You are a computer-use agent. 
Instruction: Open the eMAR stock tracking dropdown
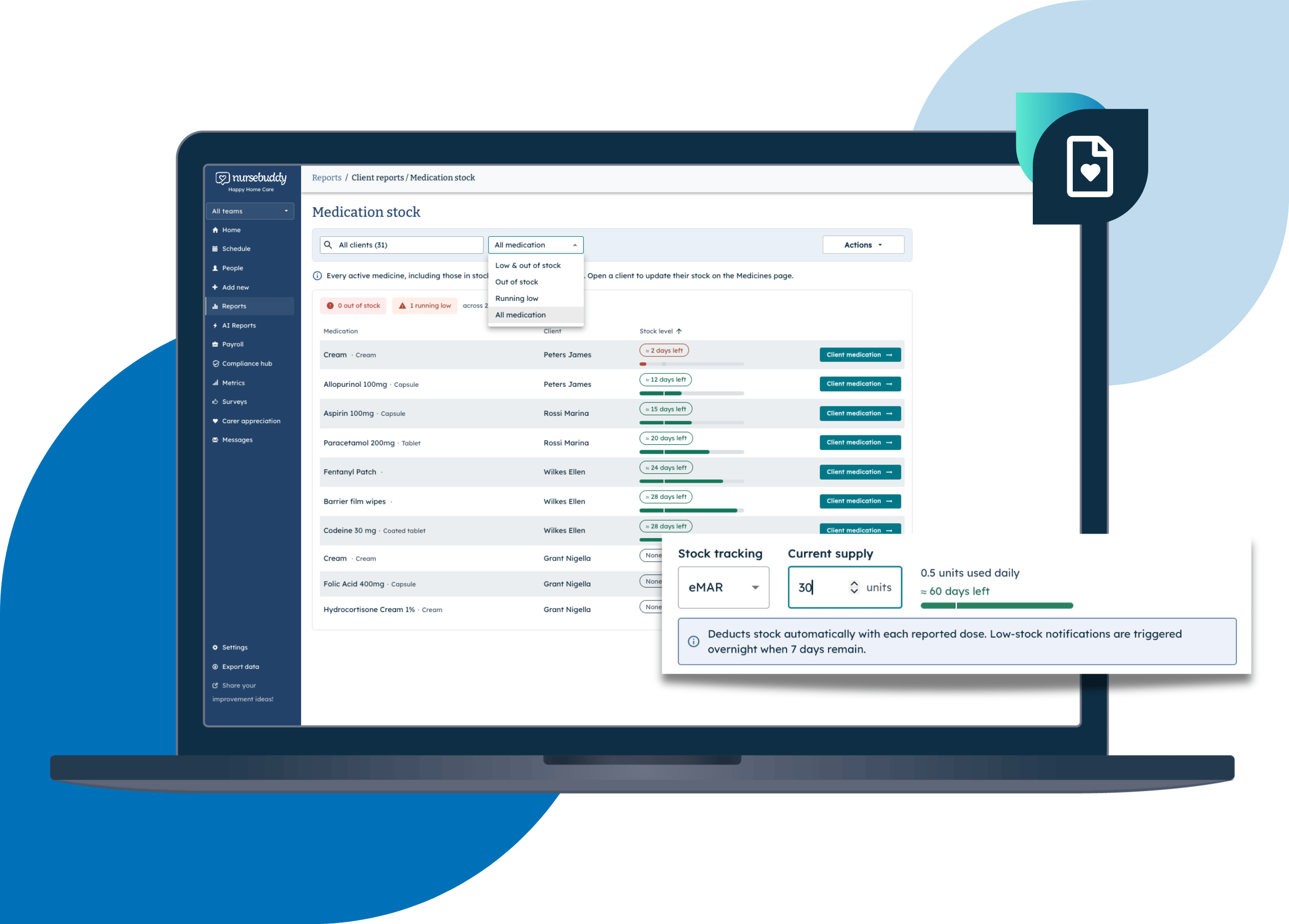pos(723,587)
